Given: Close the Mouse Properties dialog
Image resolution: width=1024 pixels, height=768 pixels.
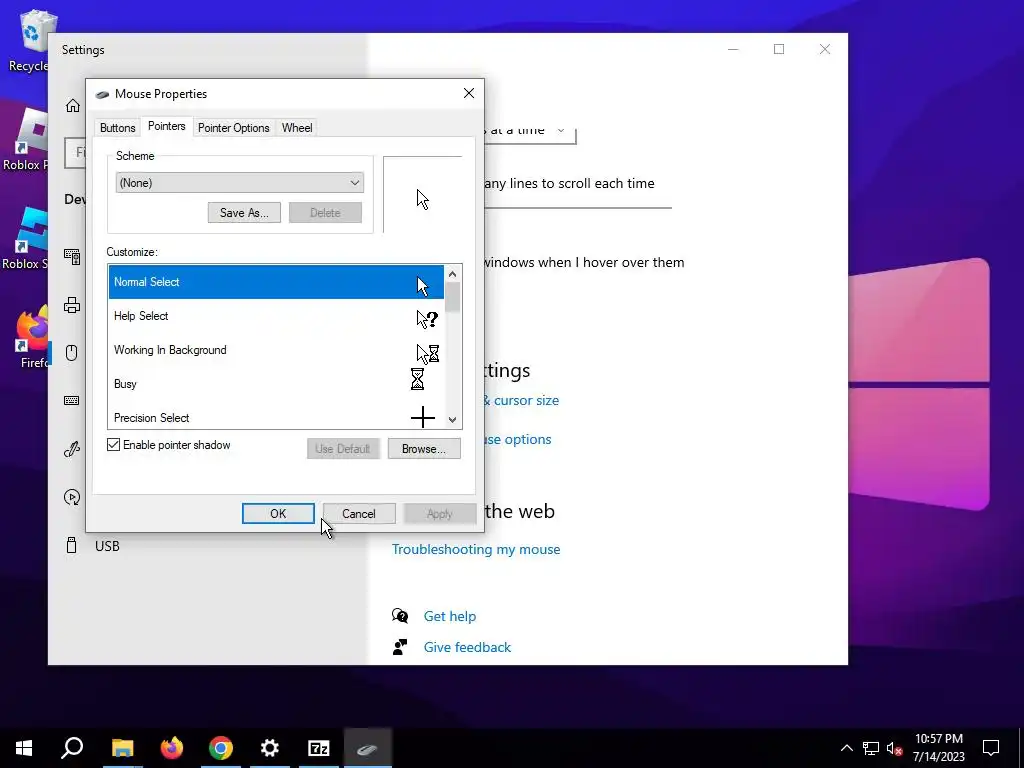Looking at the screenshot, I should tap(469, 93).
